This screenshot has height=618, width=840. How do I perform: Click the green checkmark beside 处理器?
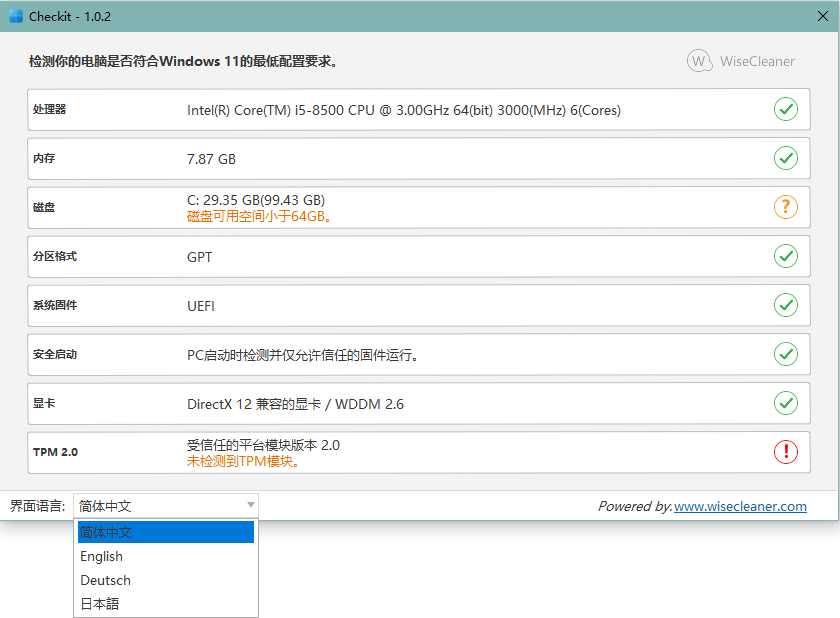(786, 109)
